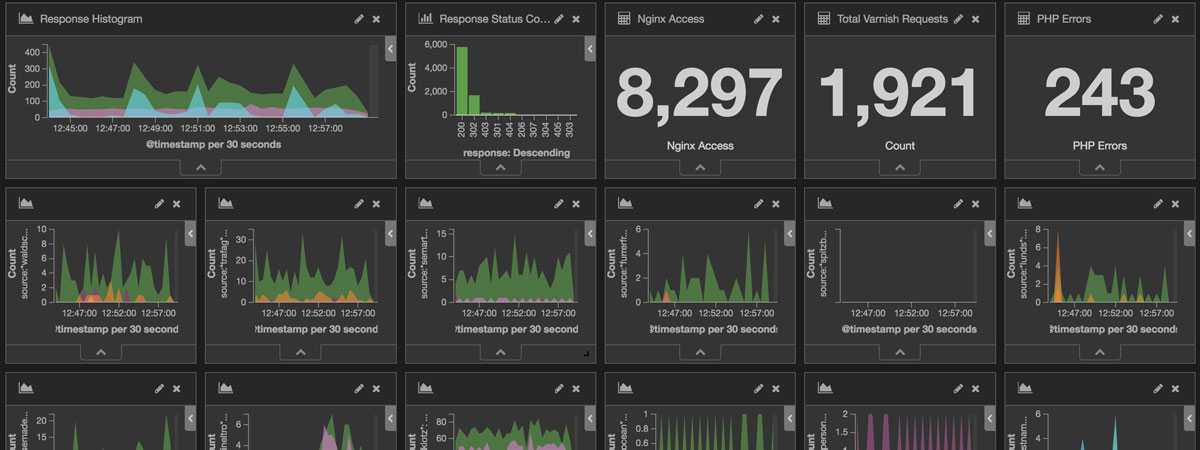
Task: Edit the empty source:"spitzb..." chart panel
Action: point(959,204)
